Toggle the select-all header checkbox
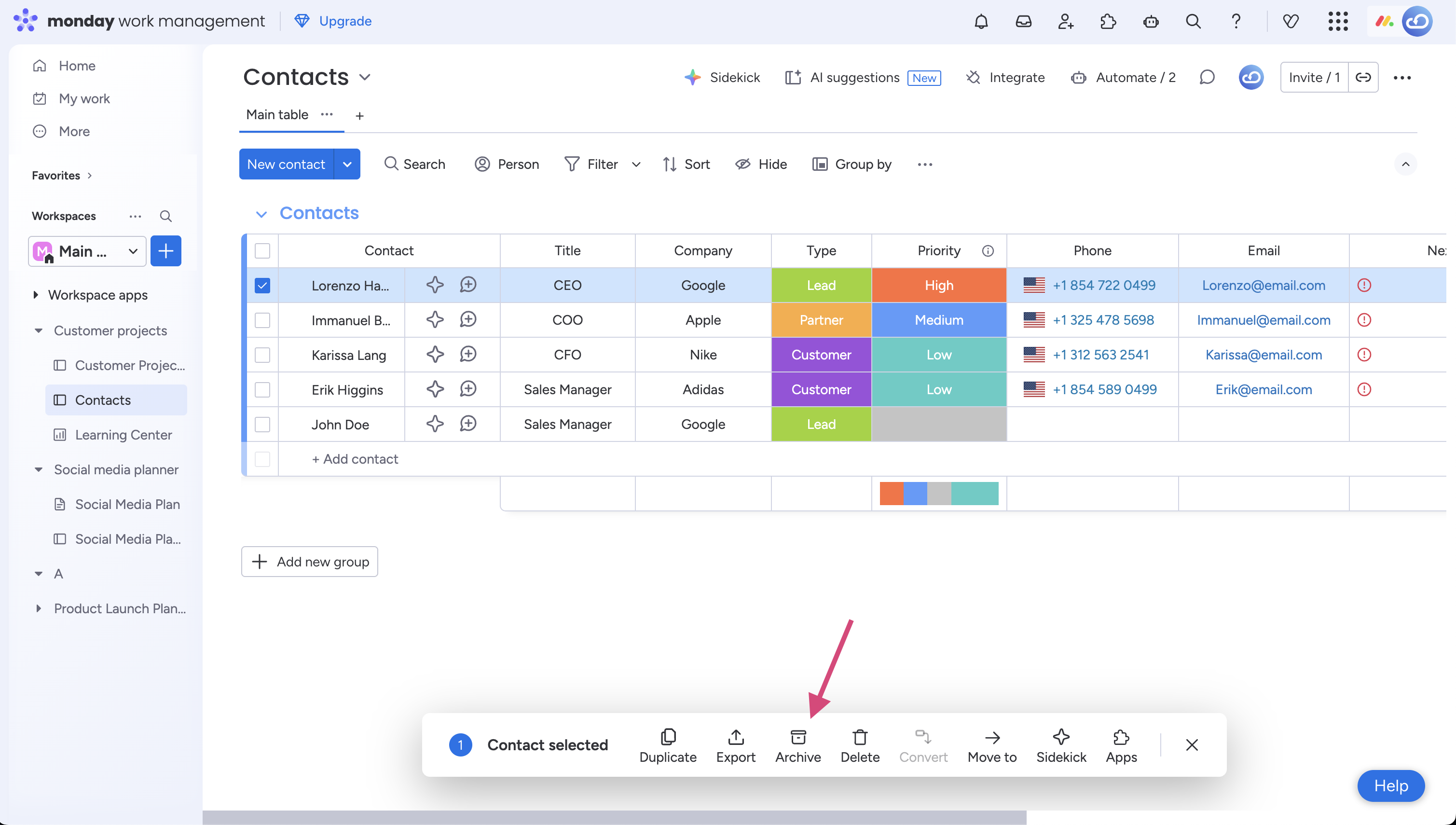 pyautogui.click(x=262, y=250)
